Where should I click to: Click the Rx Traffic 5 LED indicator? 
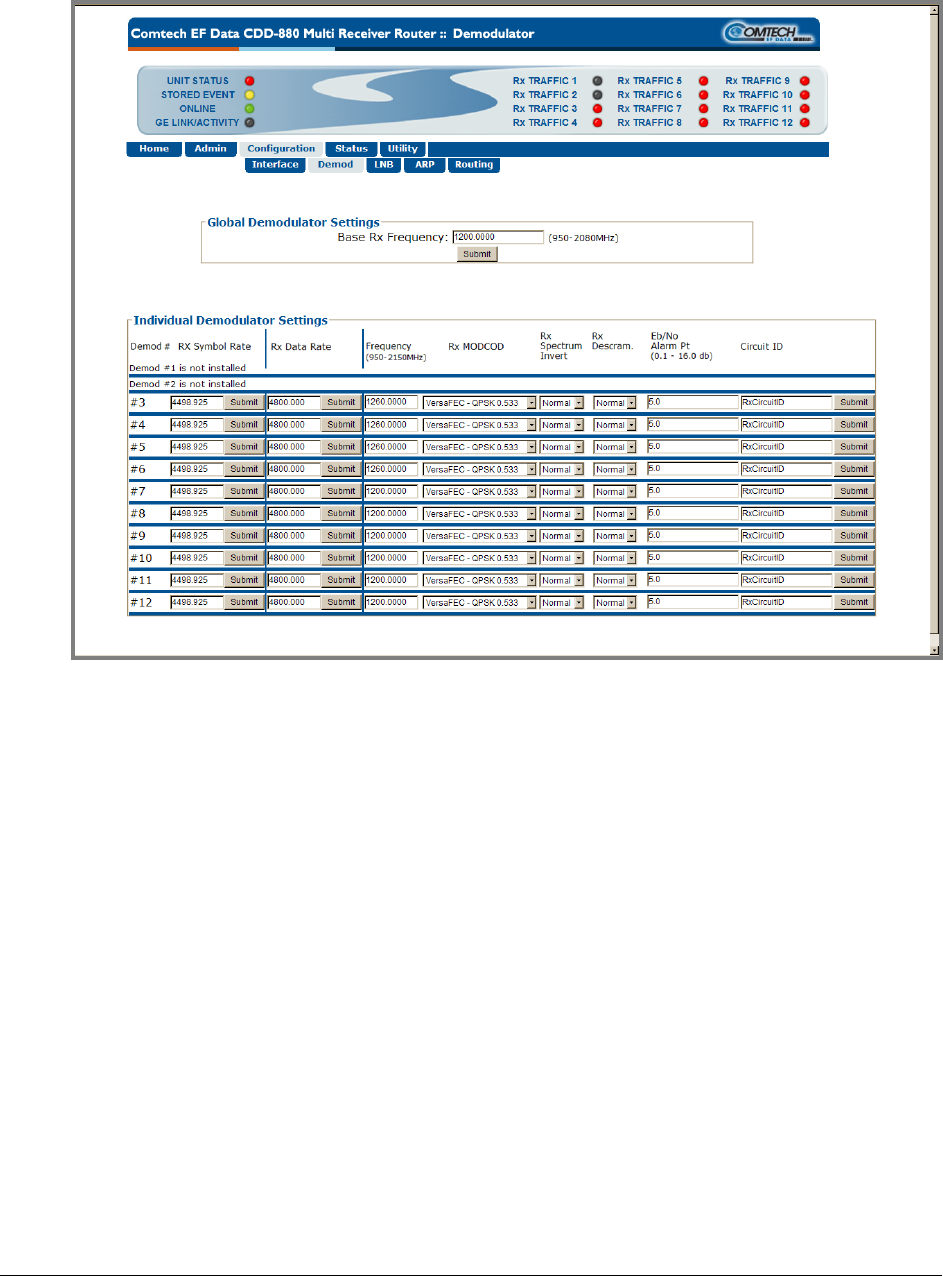tap(703, 80)
